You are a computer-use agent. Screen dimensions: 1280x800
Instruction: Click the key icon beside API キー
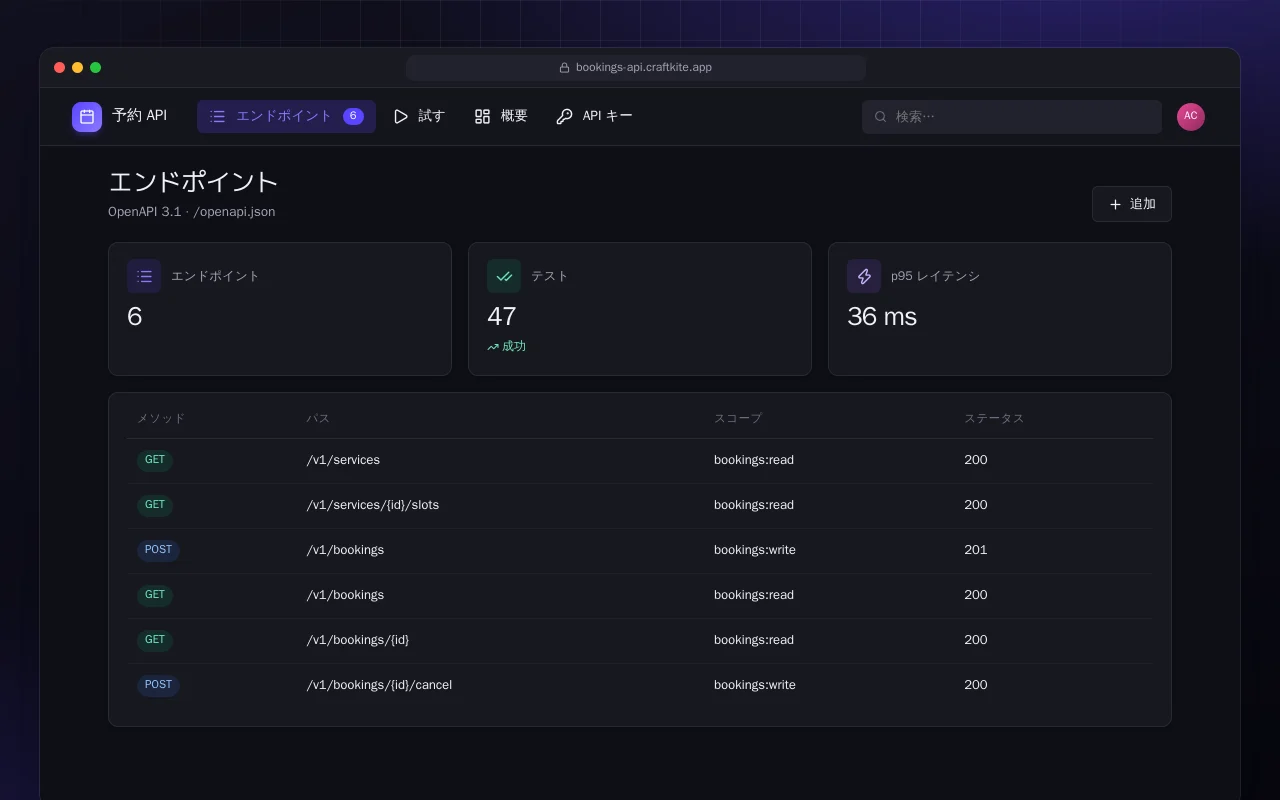point(564,116)
